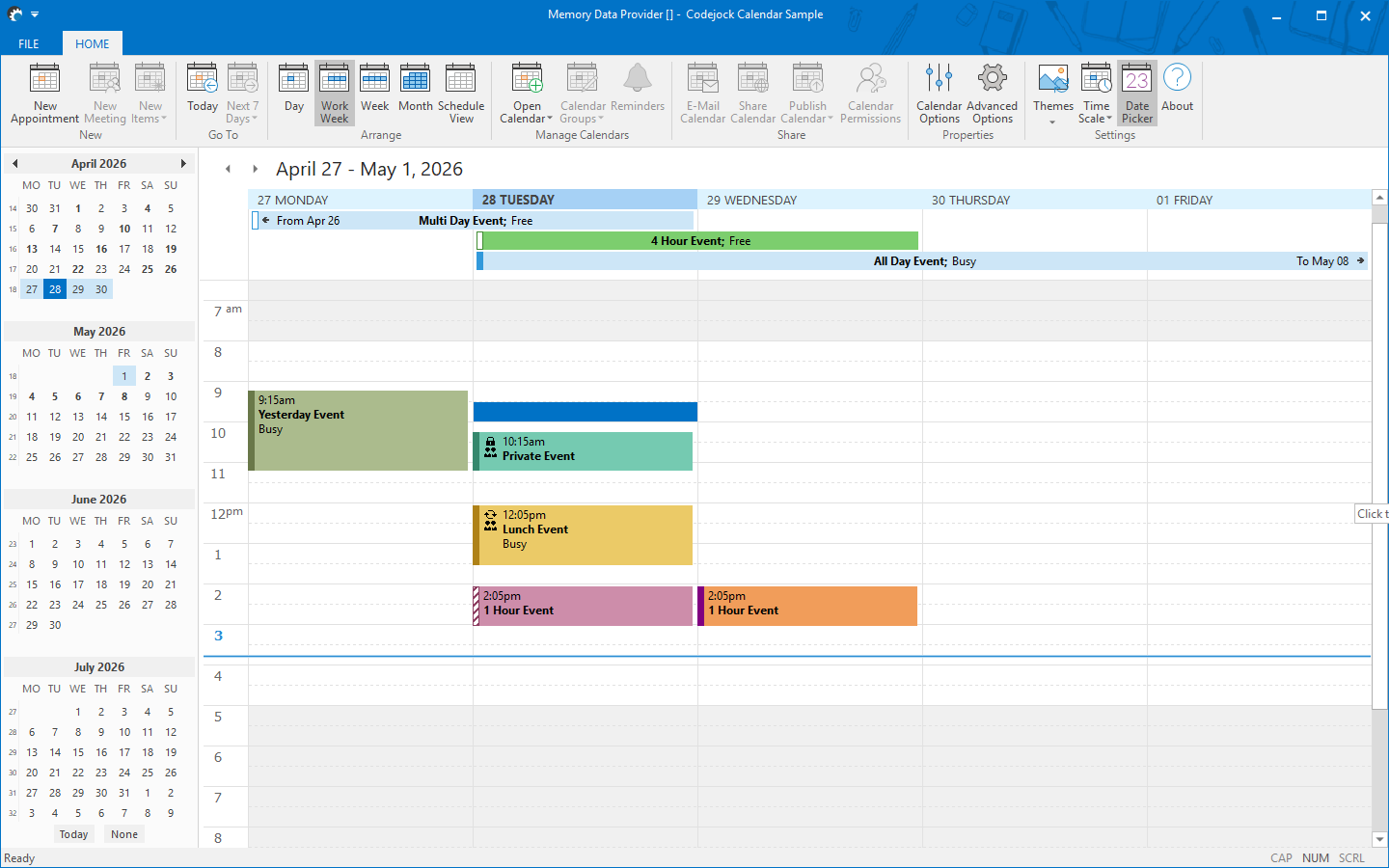This screenshot has height=868, width=1389.
Task: Create a New Appointment
Action: tap(43, 93)
